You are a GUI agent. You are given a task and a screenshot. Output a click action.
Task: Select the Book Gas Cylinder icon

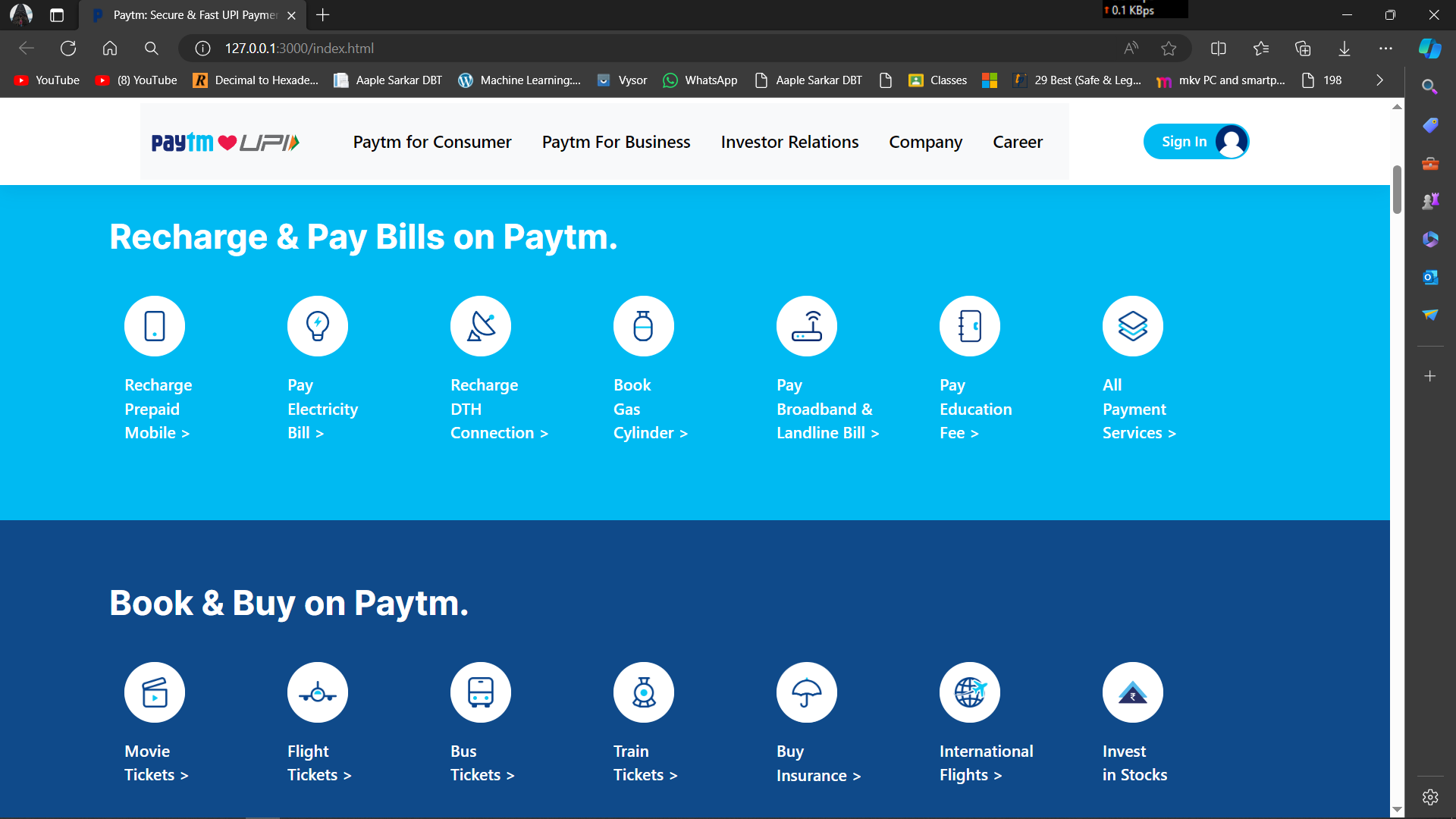coord(644,326)
